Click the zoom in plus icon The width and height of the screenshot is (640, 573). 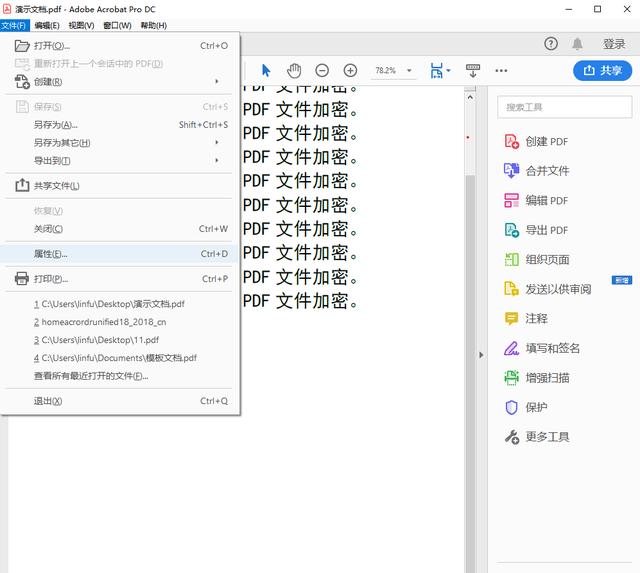click(x=350, y=71)
